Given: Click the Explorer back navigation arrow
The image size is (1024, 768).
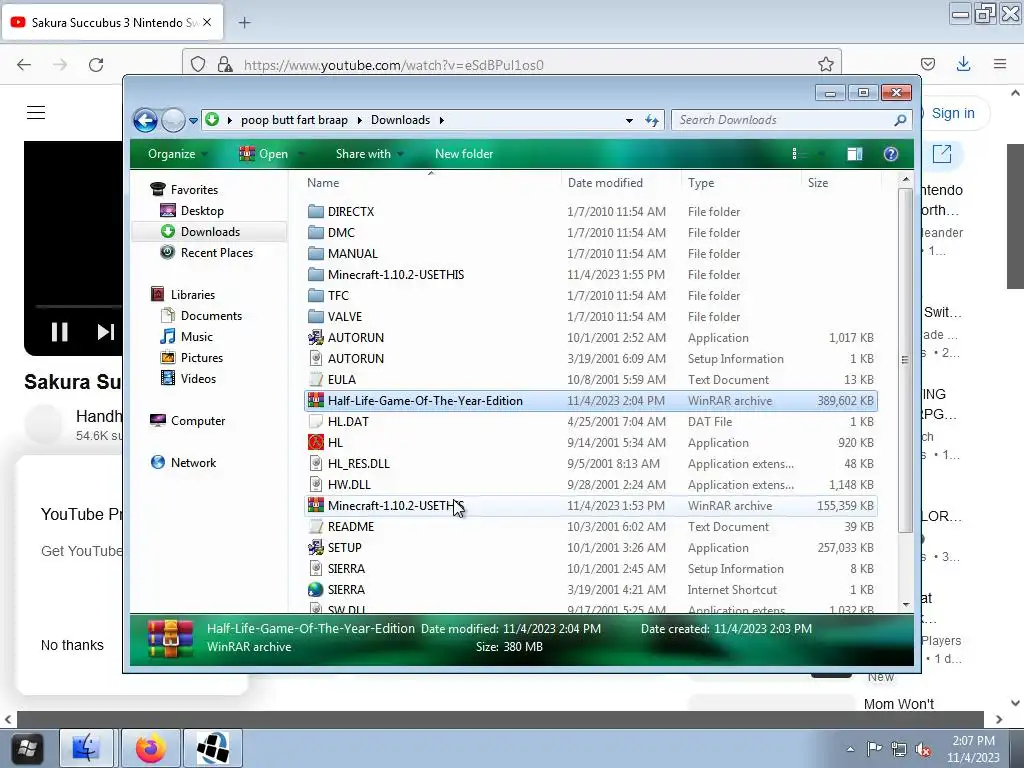Looking at the screenshot, I should point(145,120).
